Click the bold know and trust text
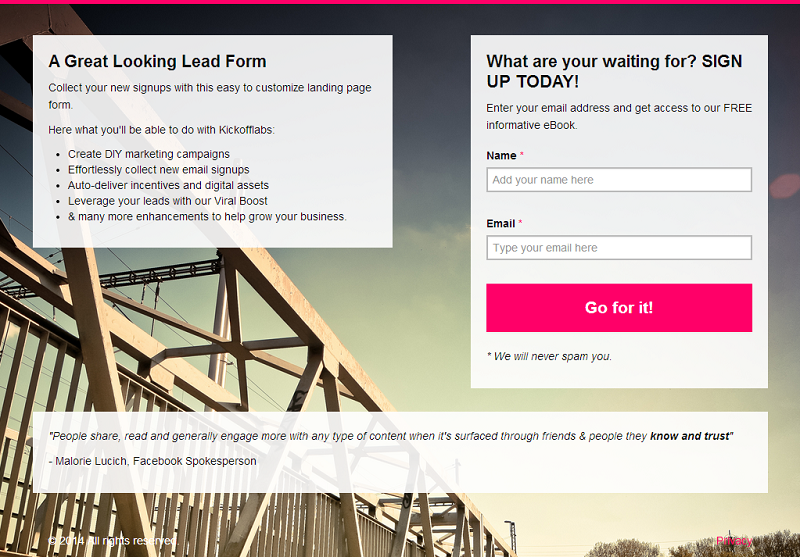 tap(690, 437)
